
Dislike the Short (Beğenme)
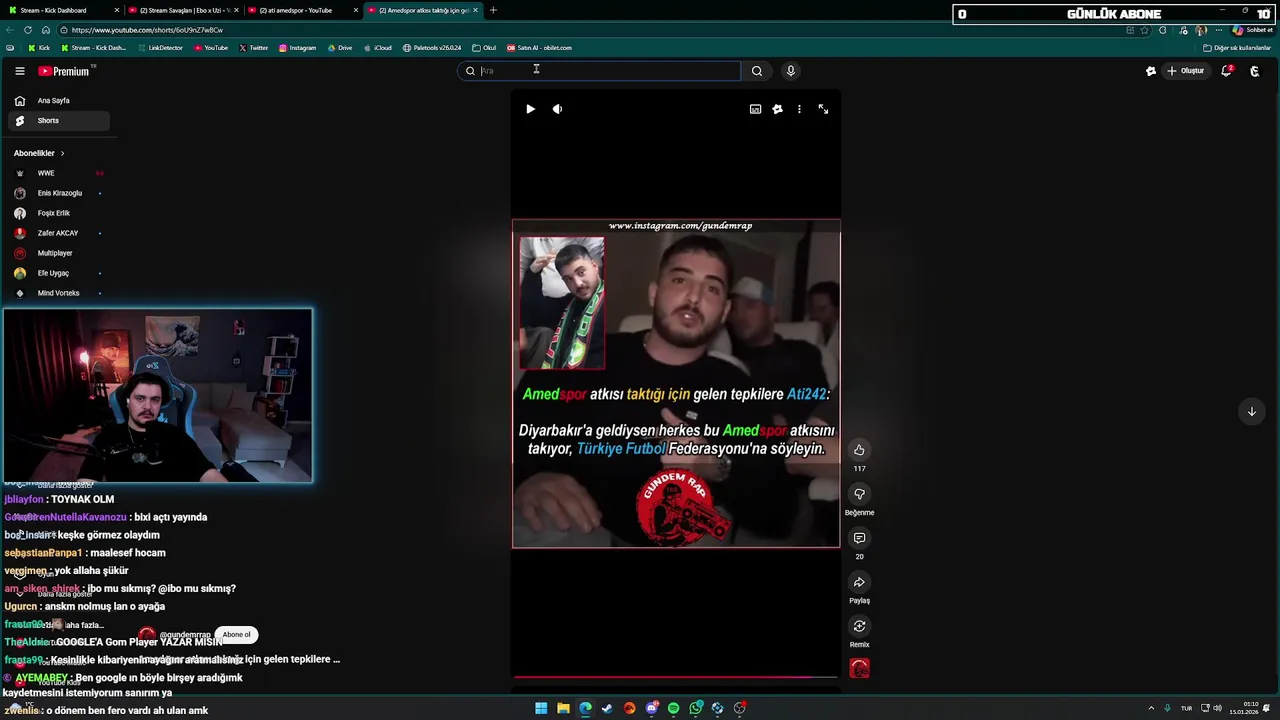point(859,494)
